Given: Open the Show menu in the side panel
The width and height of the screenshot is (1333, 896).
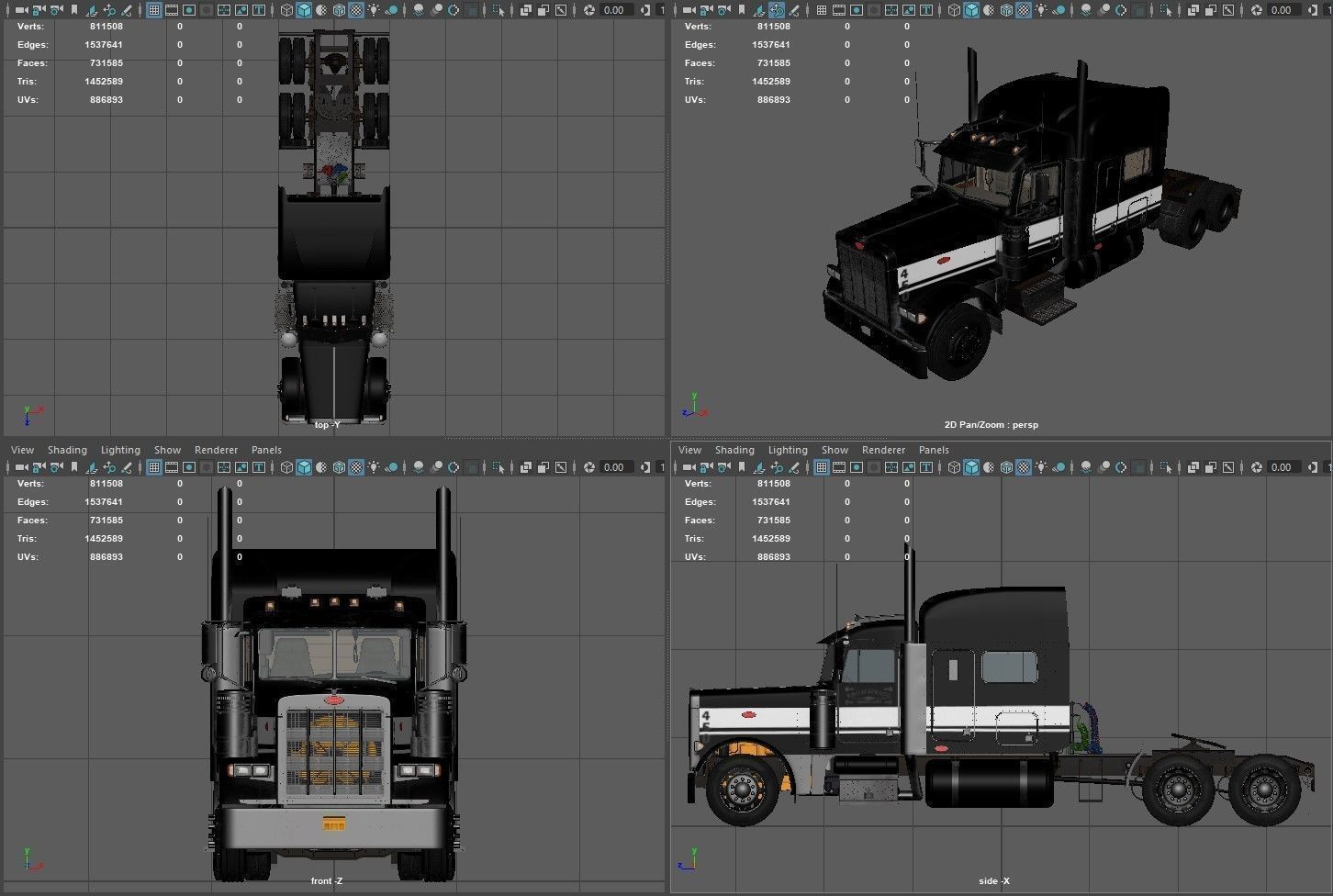Looking at the screenshot, I should [835, 450].
